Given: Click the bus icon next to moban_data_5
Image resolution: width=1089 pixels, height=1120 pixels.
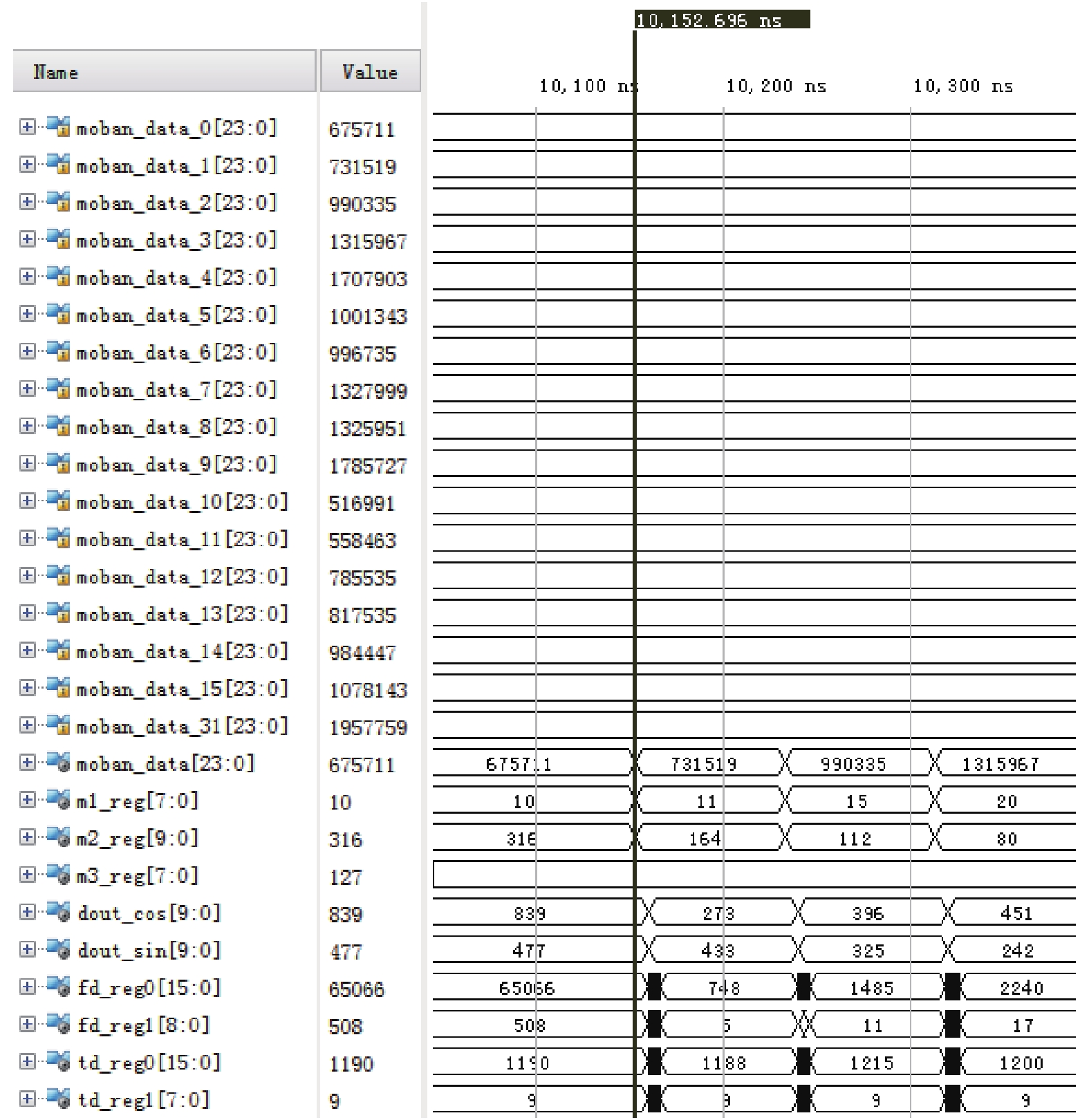Looking at the screenshot, I should coord(59,314).
